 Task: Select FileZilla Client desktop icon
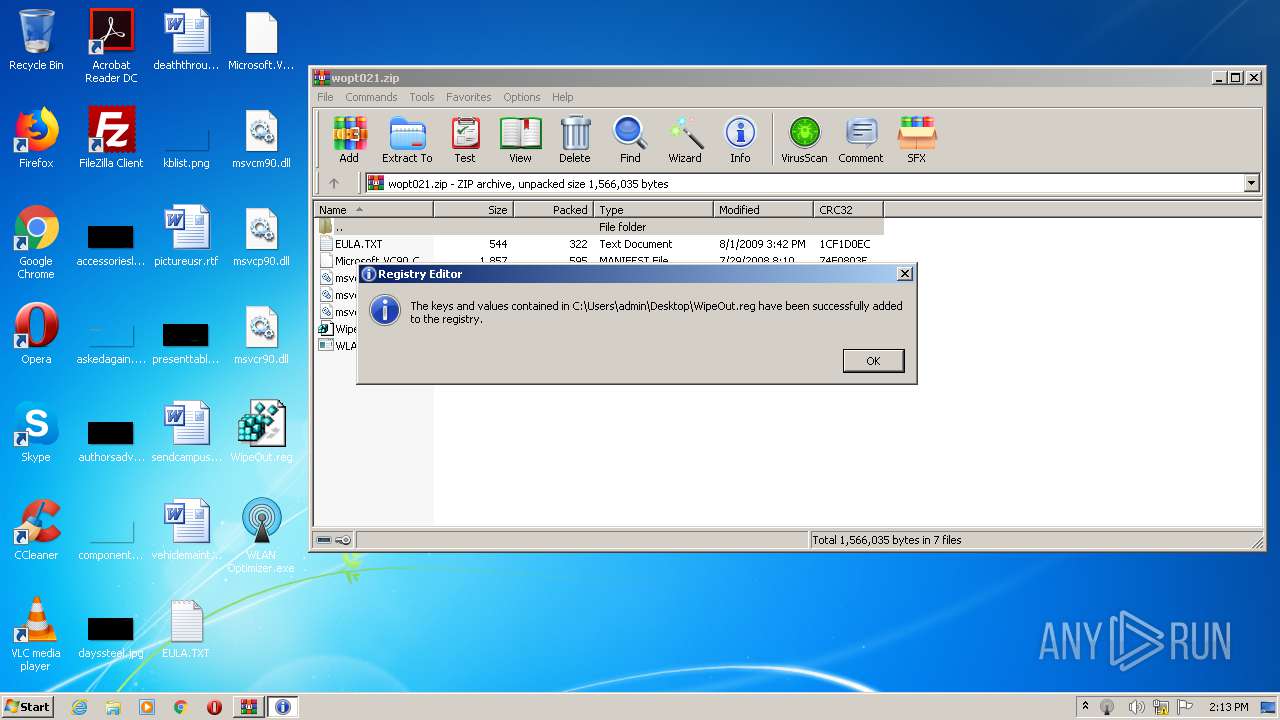(x=111, y=139)
